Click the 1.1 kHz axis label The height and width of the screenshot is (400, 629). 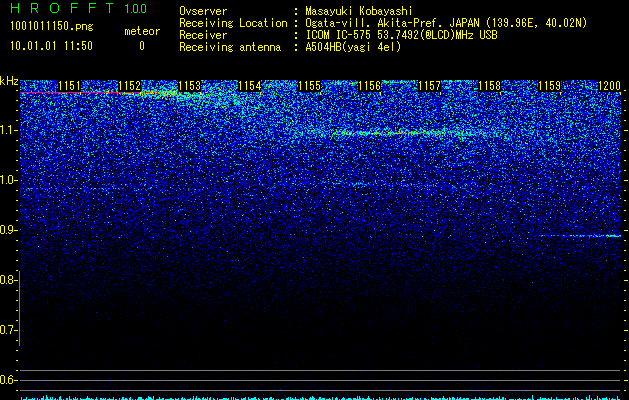(x=8, y=130)
